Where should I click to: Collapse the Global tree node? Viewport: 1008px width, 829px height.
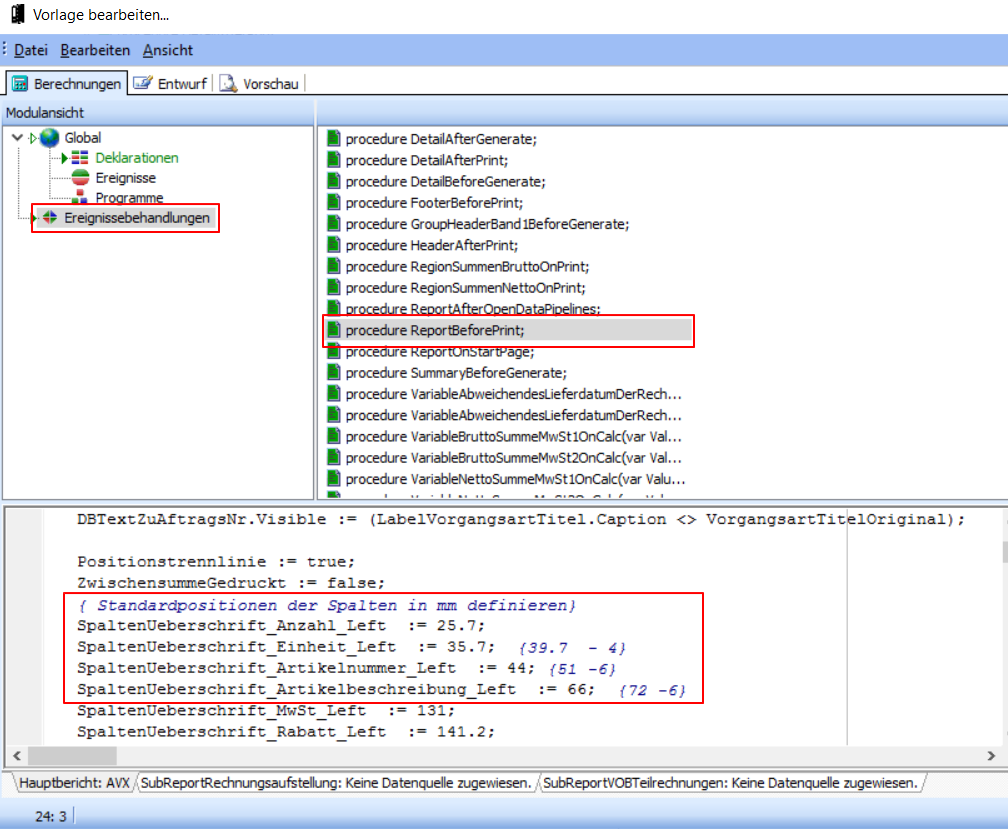17,138
